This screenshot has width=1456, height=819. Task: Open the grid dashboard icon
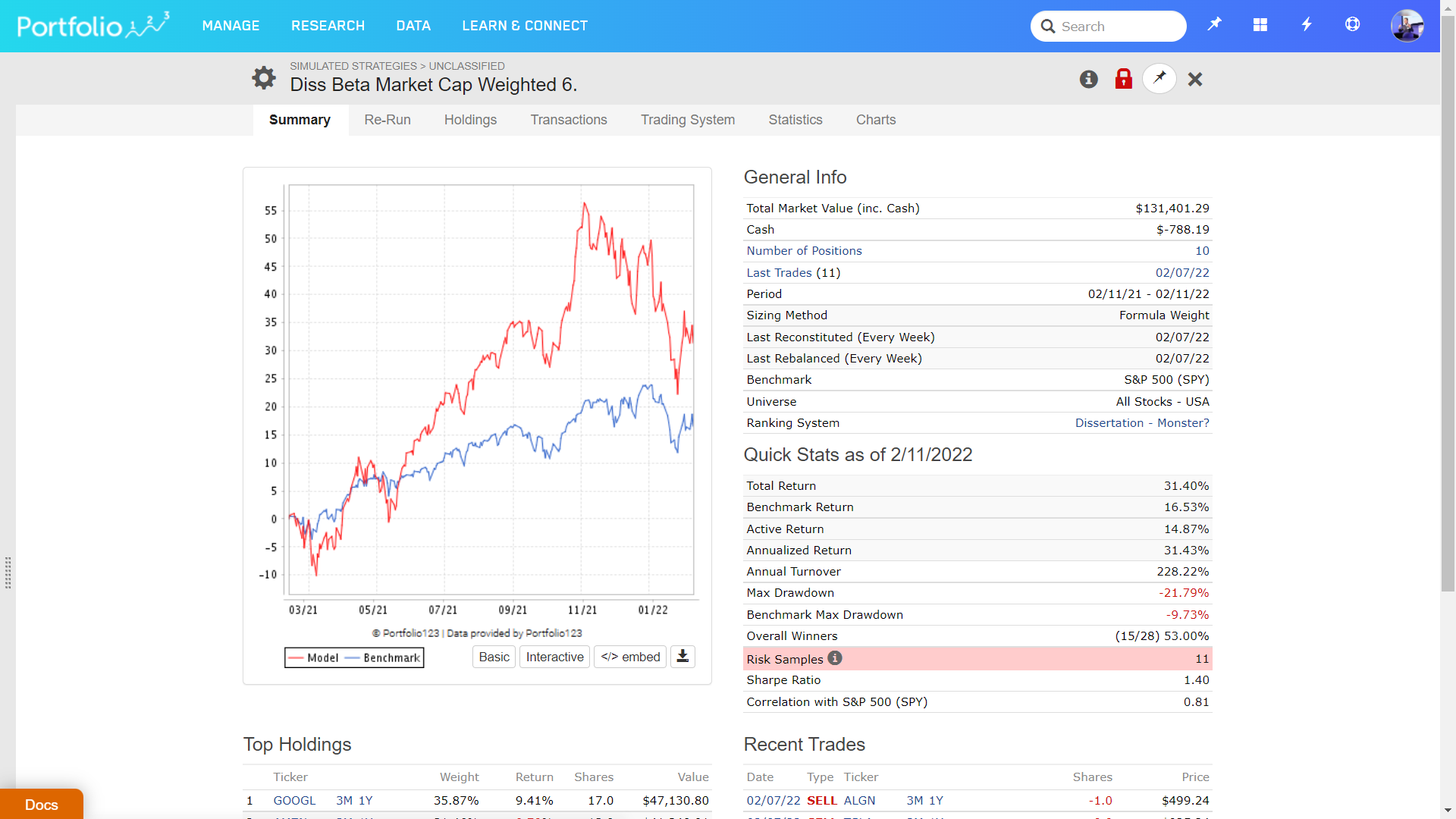click(1260, 25)
